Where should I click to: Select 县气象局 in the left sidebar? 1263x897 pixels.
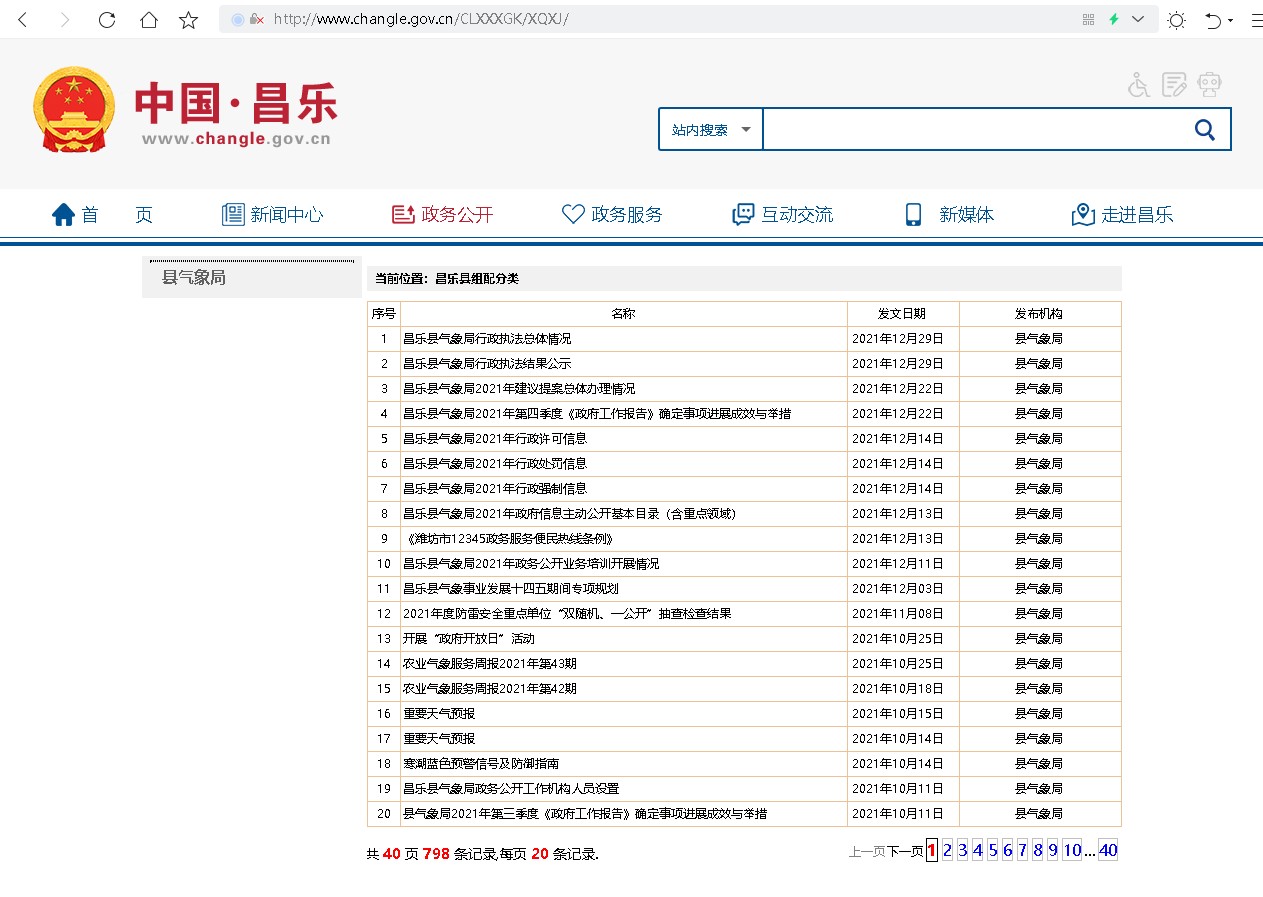pyautogui.click(x=194, y=278)
